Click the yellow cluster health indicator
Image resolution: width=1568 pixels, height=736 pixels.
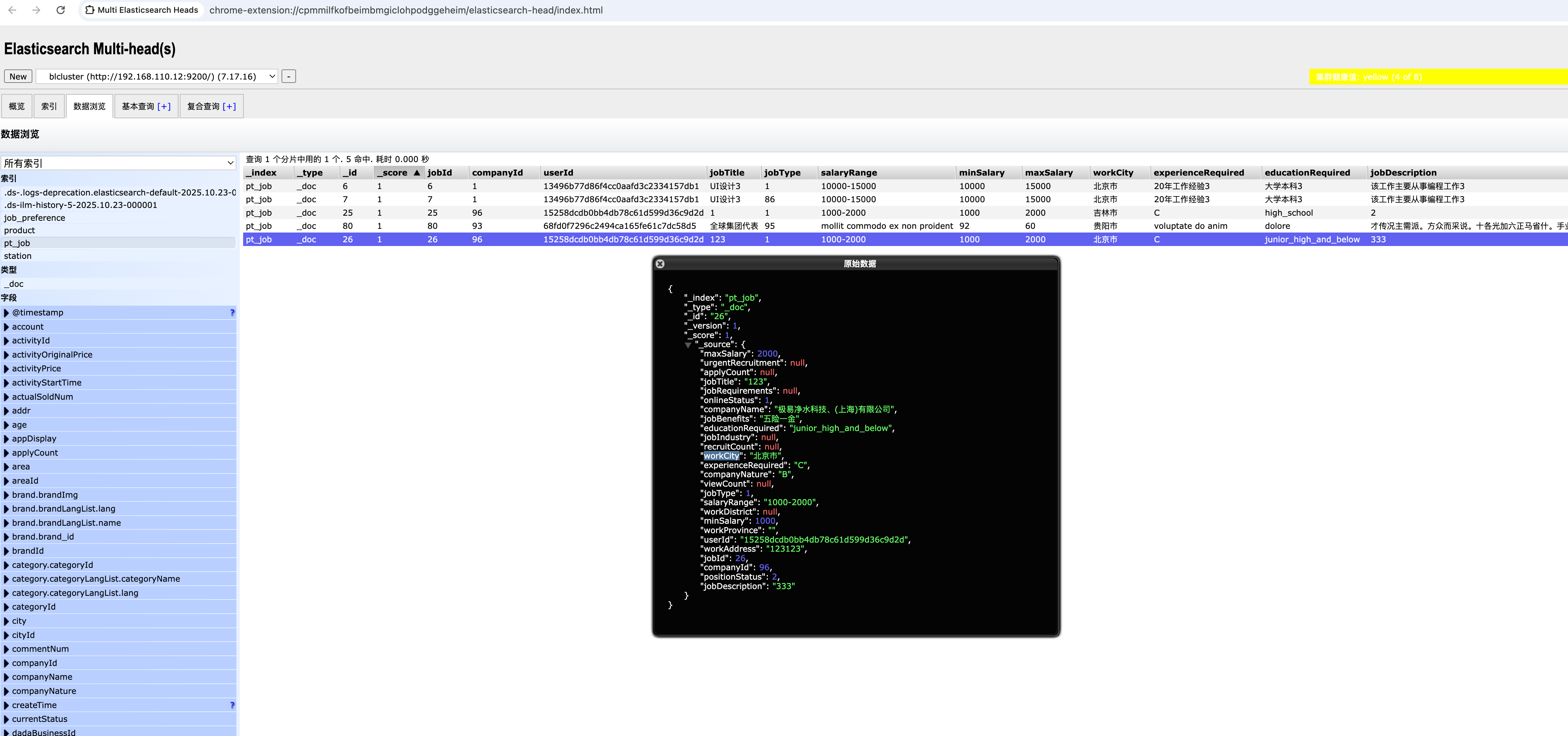coord(1437,78)
